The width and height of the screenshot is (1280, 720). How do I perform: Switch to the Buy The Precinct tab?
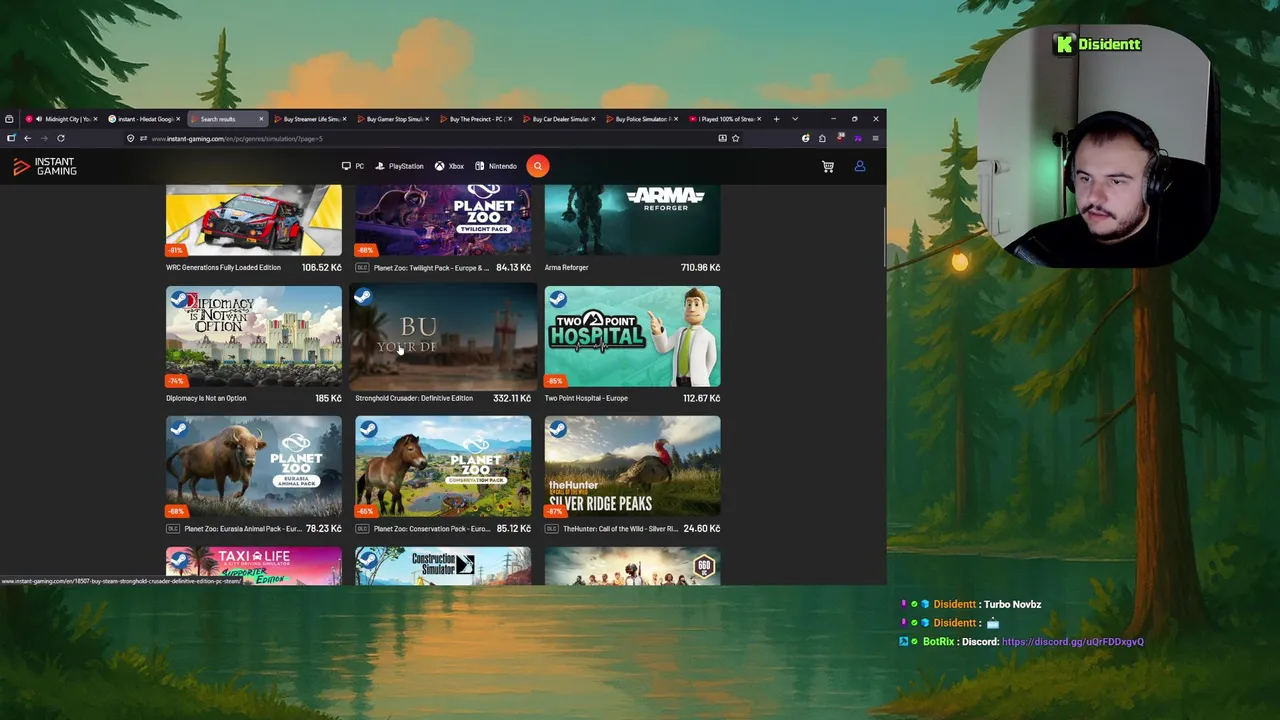(x=476, y=119)
